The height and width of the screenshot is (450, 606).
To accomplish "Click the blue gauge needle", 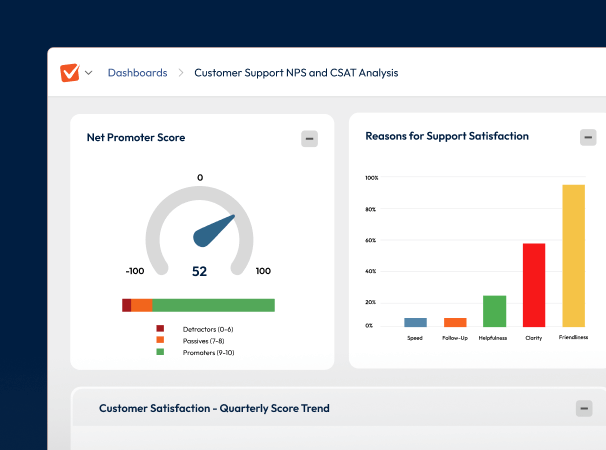I will point(214,230).
